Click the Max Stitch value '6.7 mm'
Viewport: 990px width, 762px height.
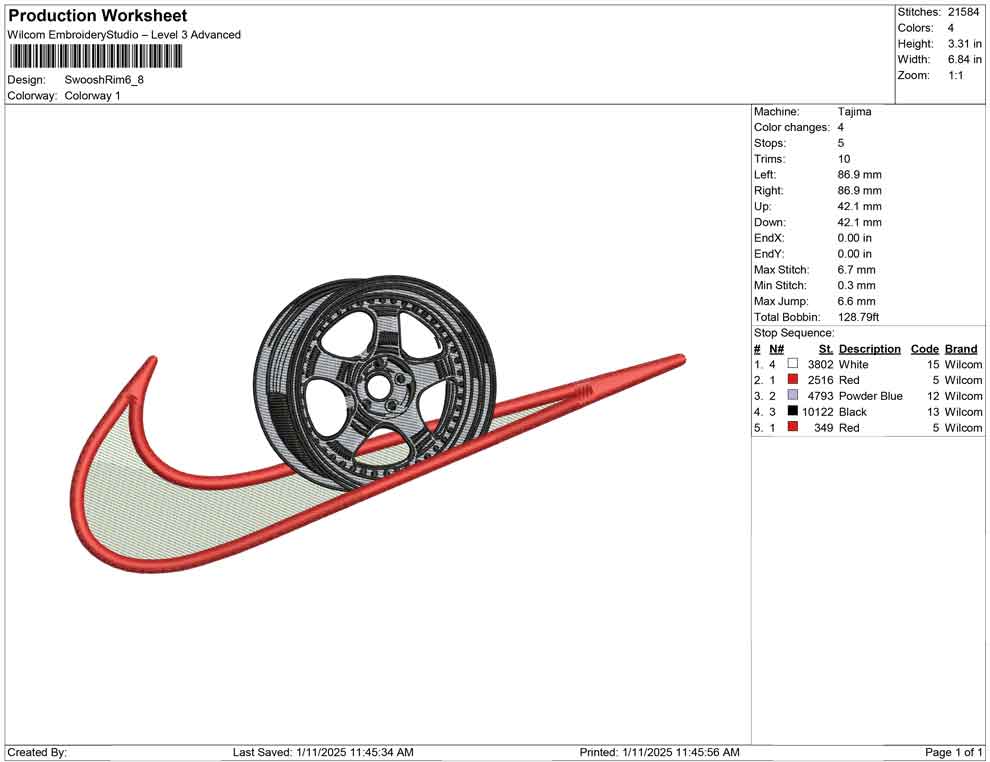point(856,270)
